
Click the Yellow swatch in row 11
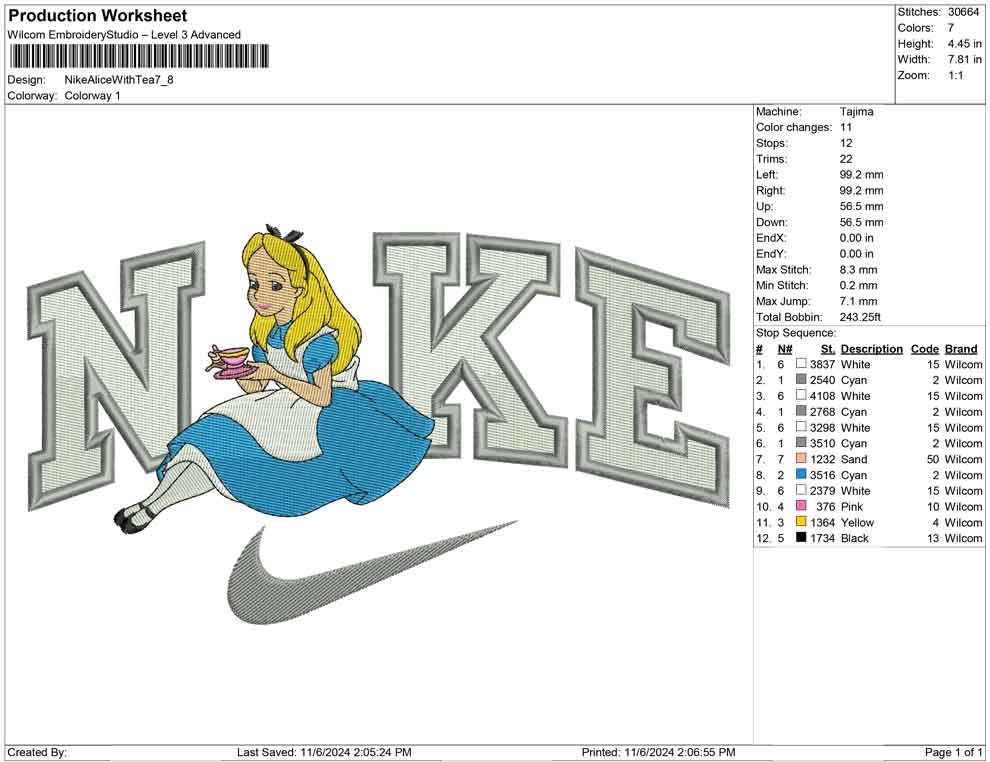(801, 521)
